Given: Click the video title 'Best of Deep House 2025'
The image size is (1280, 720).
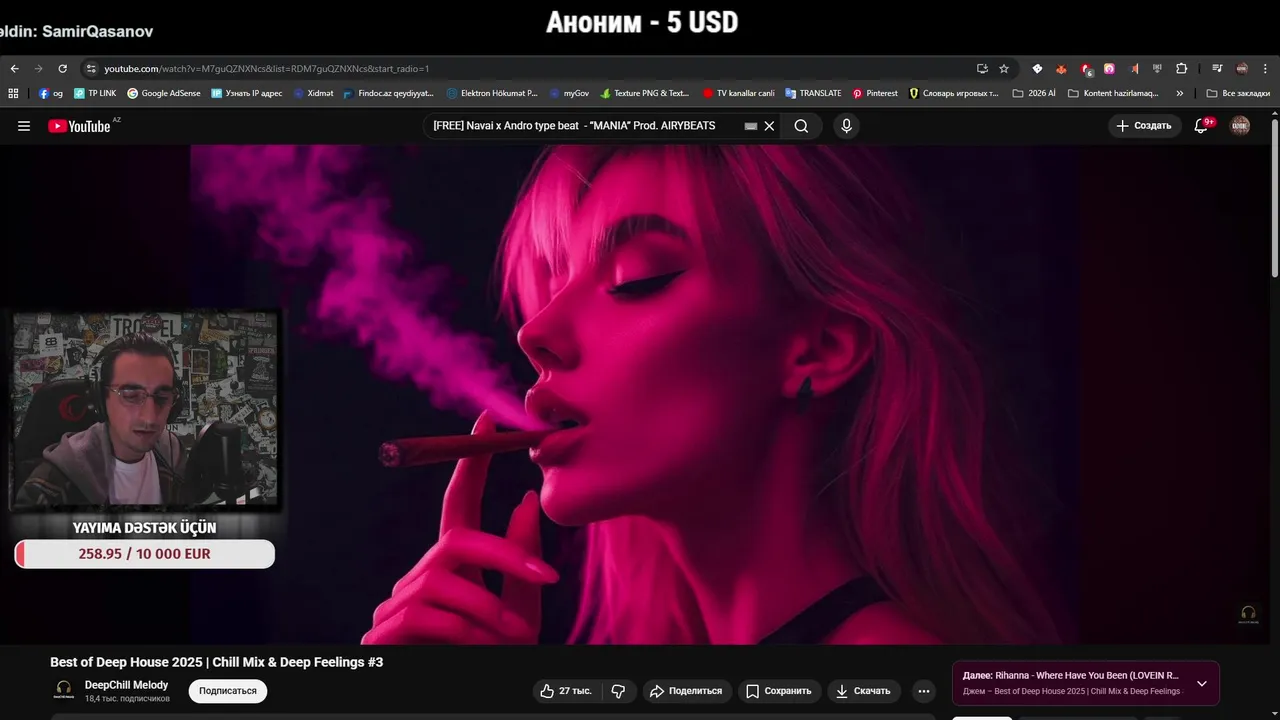Looking at the screenshot, I should [x=216, y=662].
